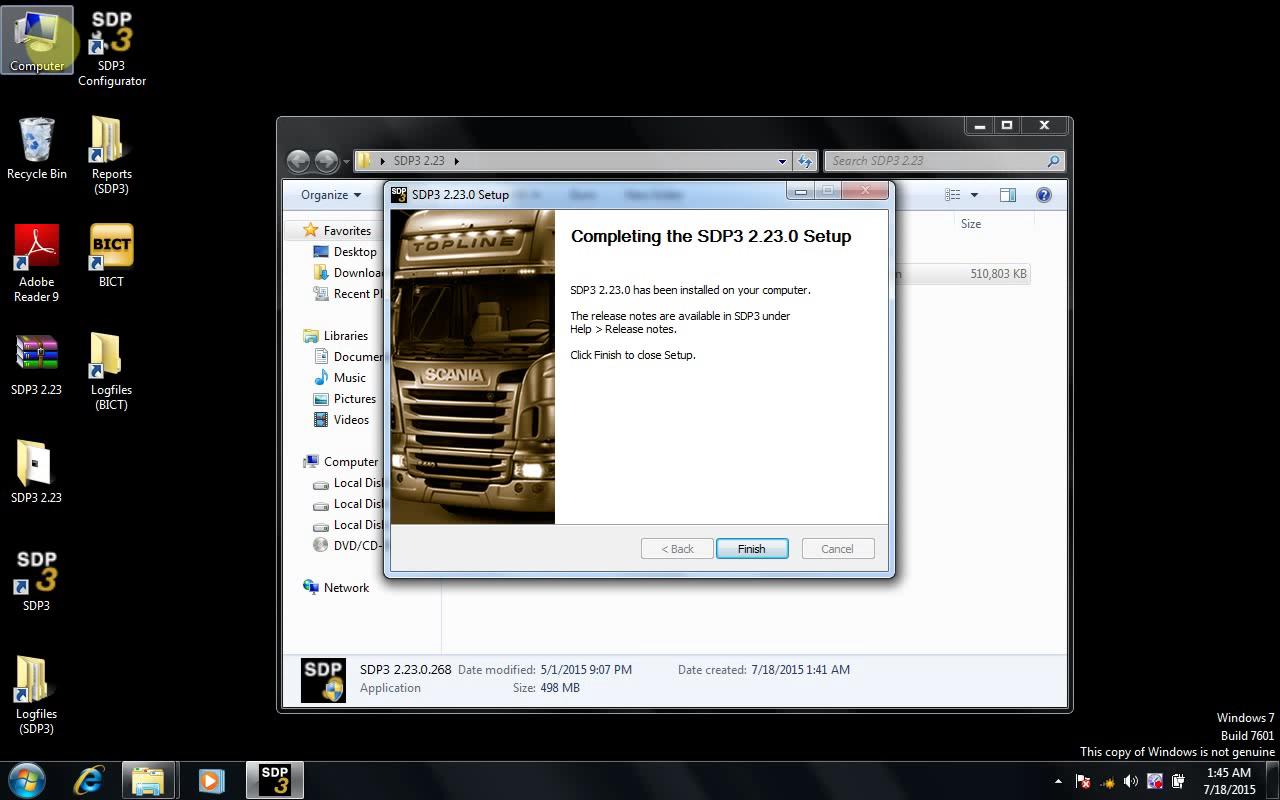Open Windows Explorer taskbar button
Viewport: 1280px width, 800px height.
(x=148, y=780)
